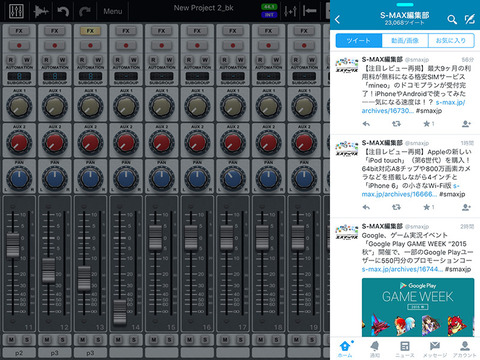480x360 pixels.
Task: Arm record on channel 14
Action: click(x=126, y=45)
